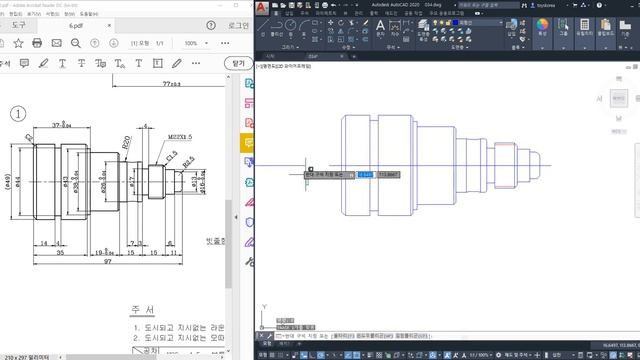Screen dimensions: 640x360
Task: Go to next page in Acrobat
Action: pyautogui.click(x=114, y=43)
